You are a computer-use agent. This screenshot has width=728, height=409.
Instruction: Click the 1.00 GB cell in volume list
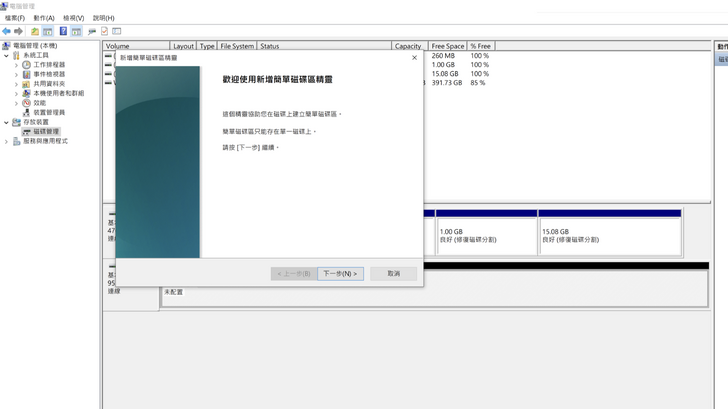pos(443,65)
